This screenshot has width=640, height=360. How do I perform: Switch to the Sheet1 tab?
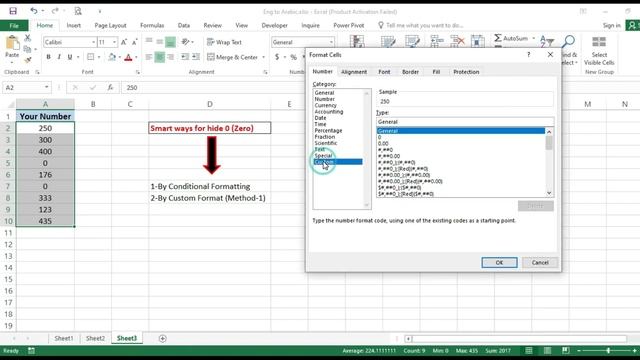[64, 338]
